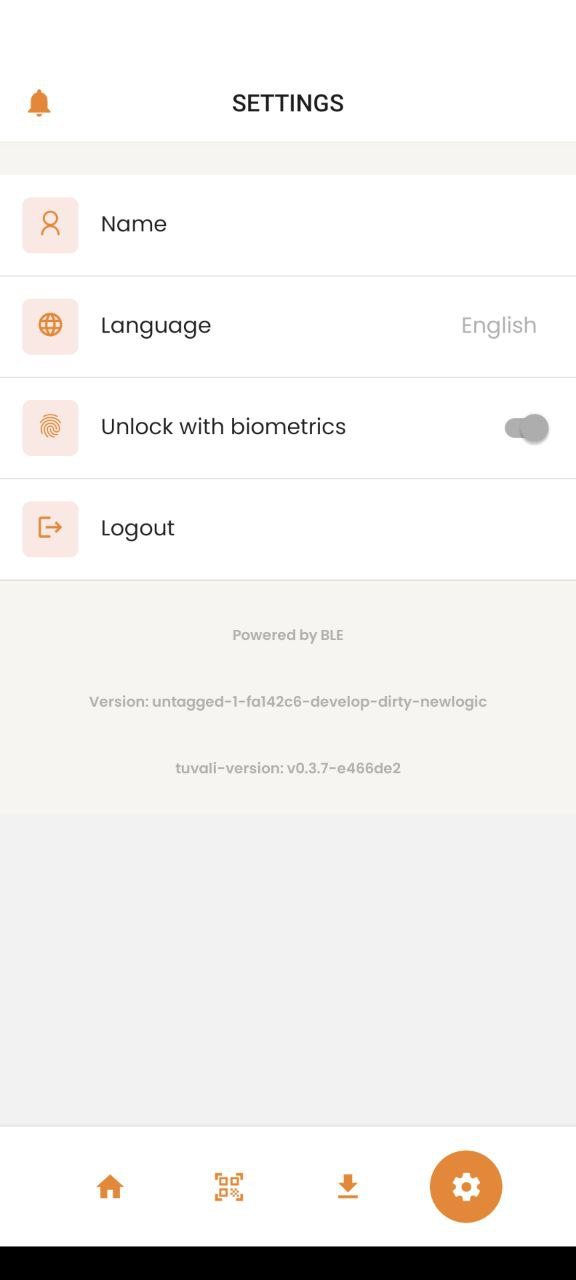
Task: Click the fingerprint icon for biometrics
Action: click(x=50, y=427)
